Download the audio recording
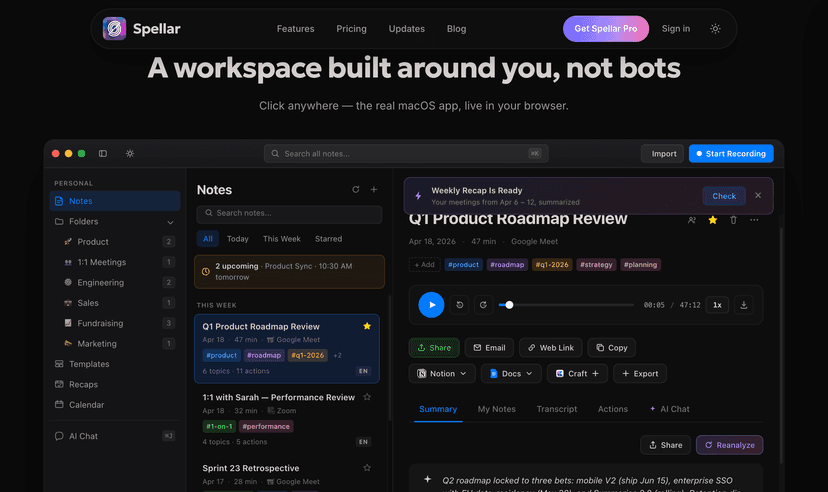828x492 pixels. coord(744,305)
